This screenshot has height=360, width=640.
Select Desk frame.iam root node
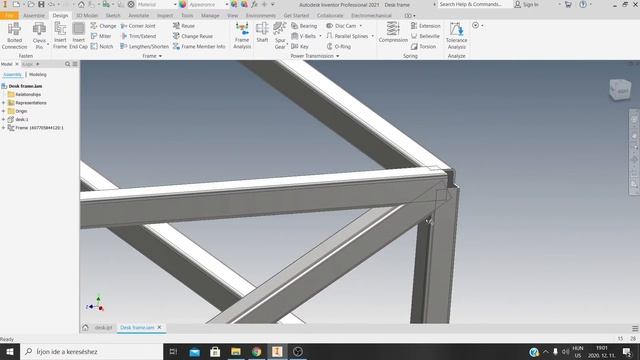tap(25, 86)
